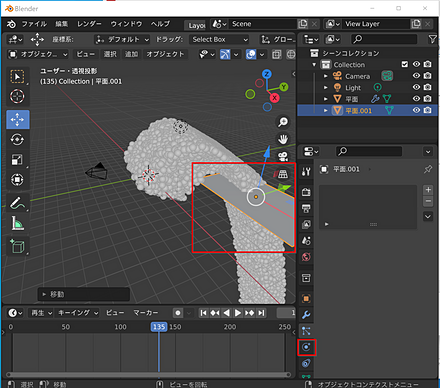Open the View Layer properties tab
Image resolution: width=440 pixels, height=388 pixels.
(x=306, y=225)
